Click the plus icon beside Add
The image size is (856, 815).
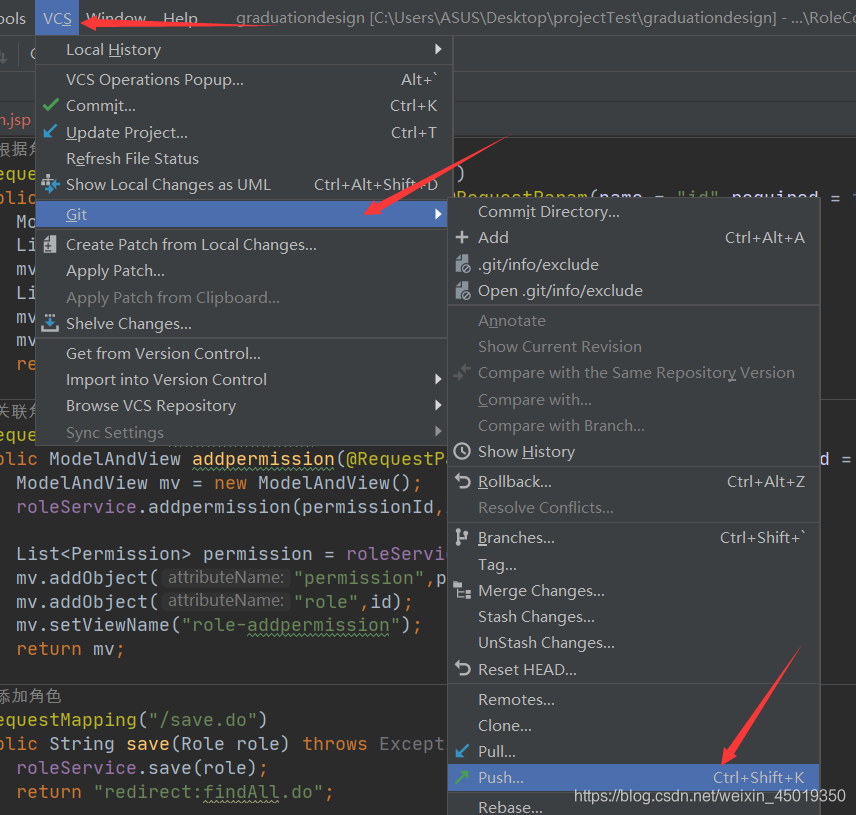point(462,237)
